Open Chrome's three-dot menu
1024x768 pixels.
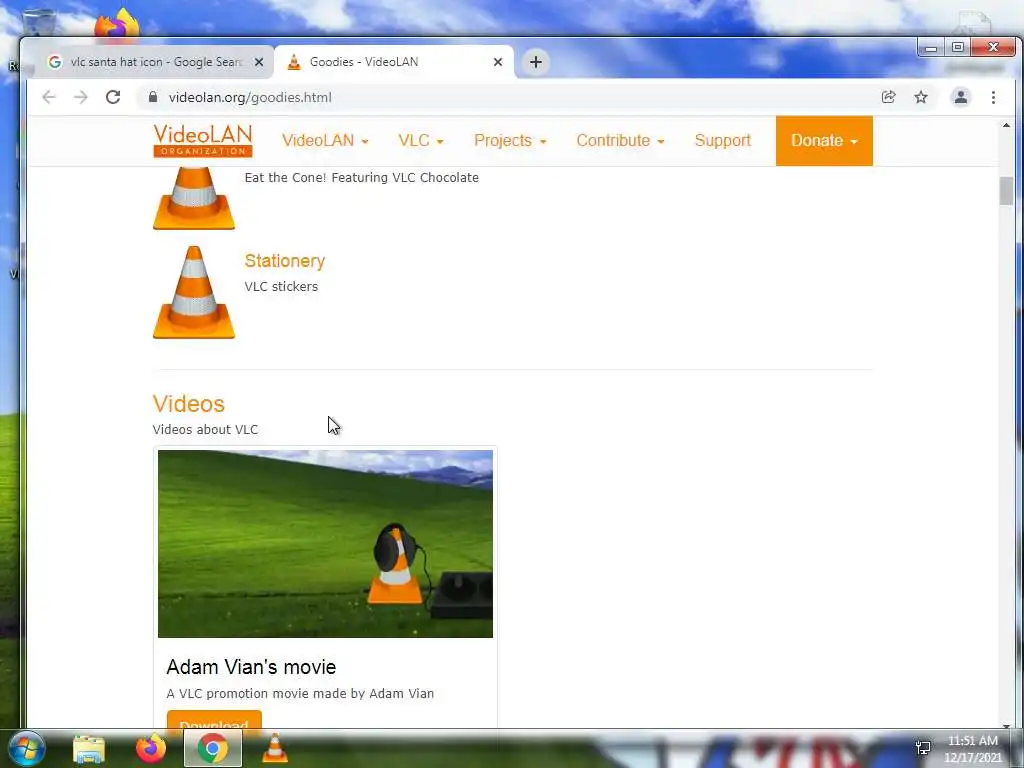(993, 97)
